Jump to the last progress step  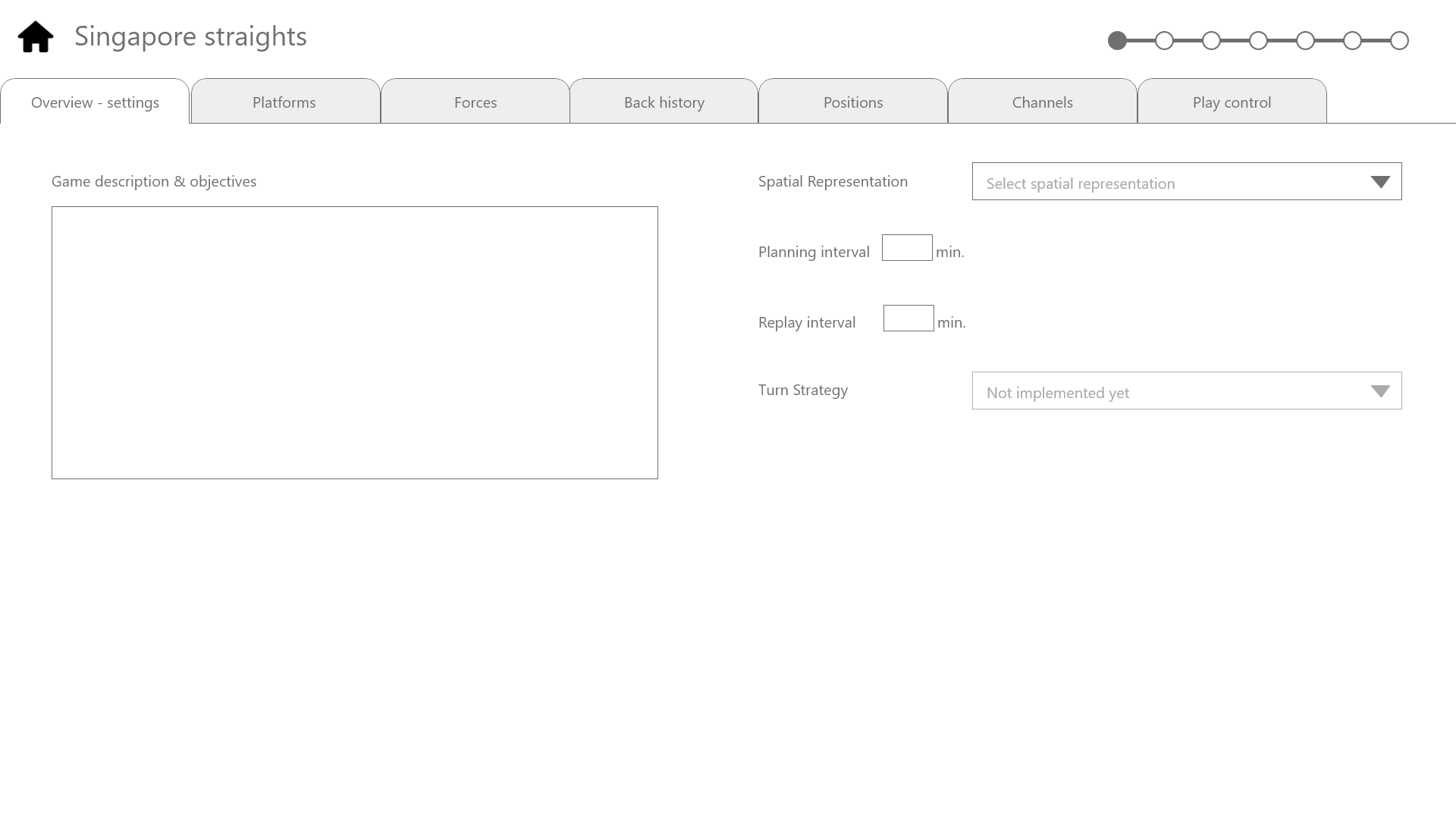1399,40
